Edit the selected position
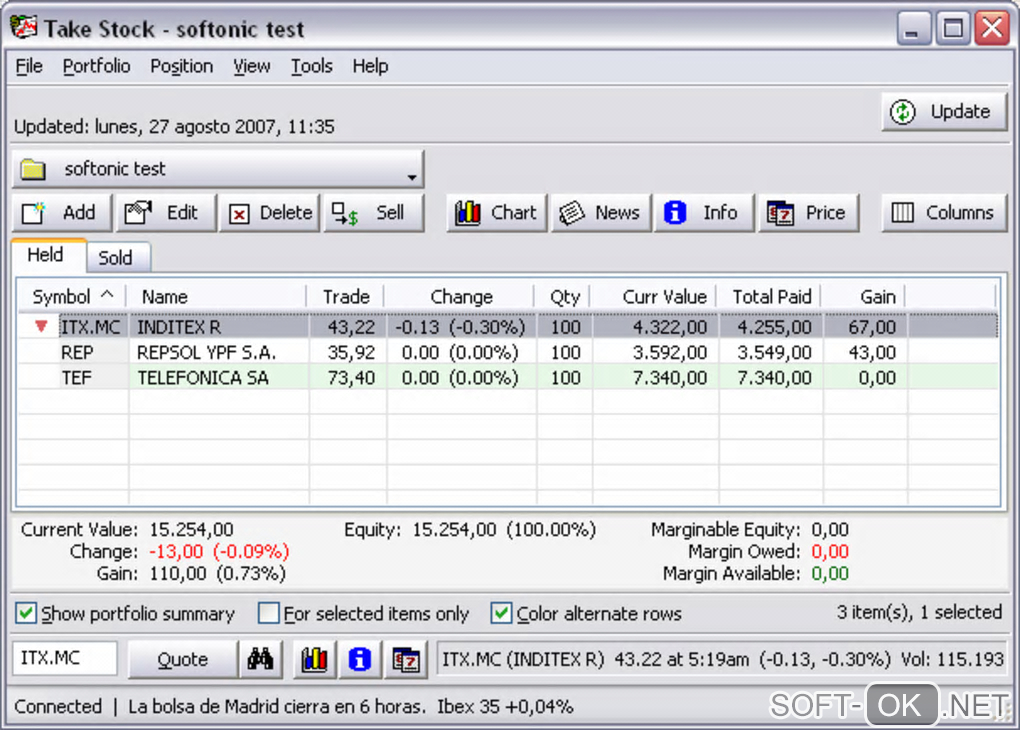Image resolution: width=1020 pixels, height=730 pixels. [166, 213]
